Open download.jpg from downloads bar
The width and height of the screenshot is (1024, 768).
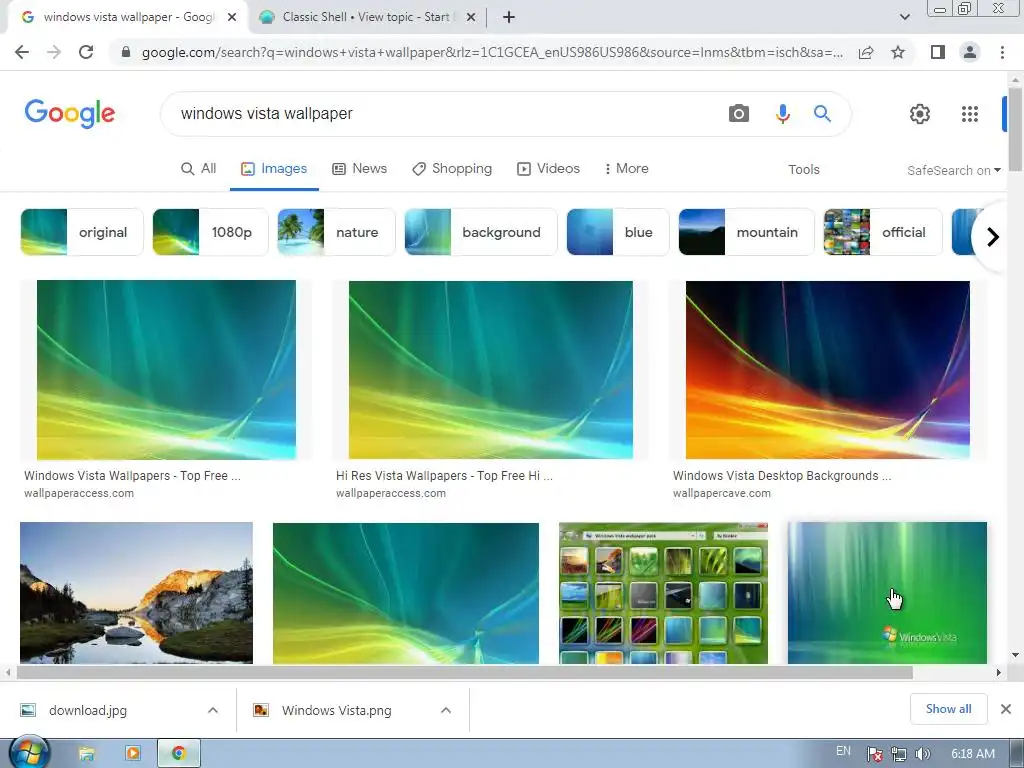[88, 710]
